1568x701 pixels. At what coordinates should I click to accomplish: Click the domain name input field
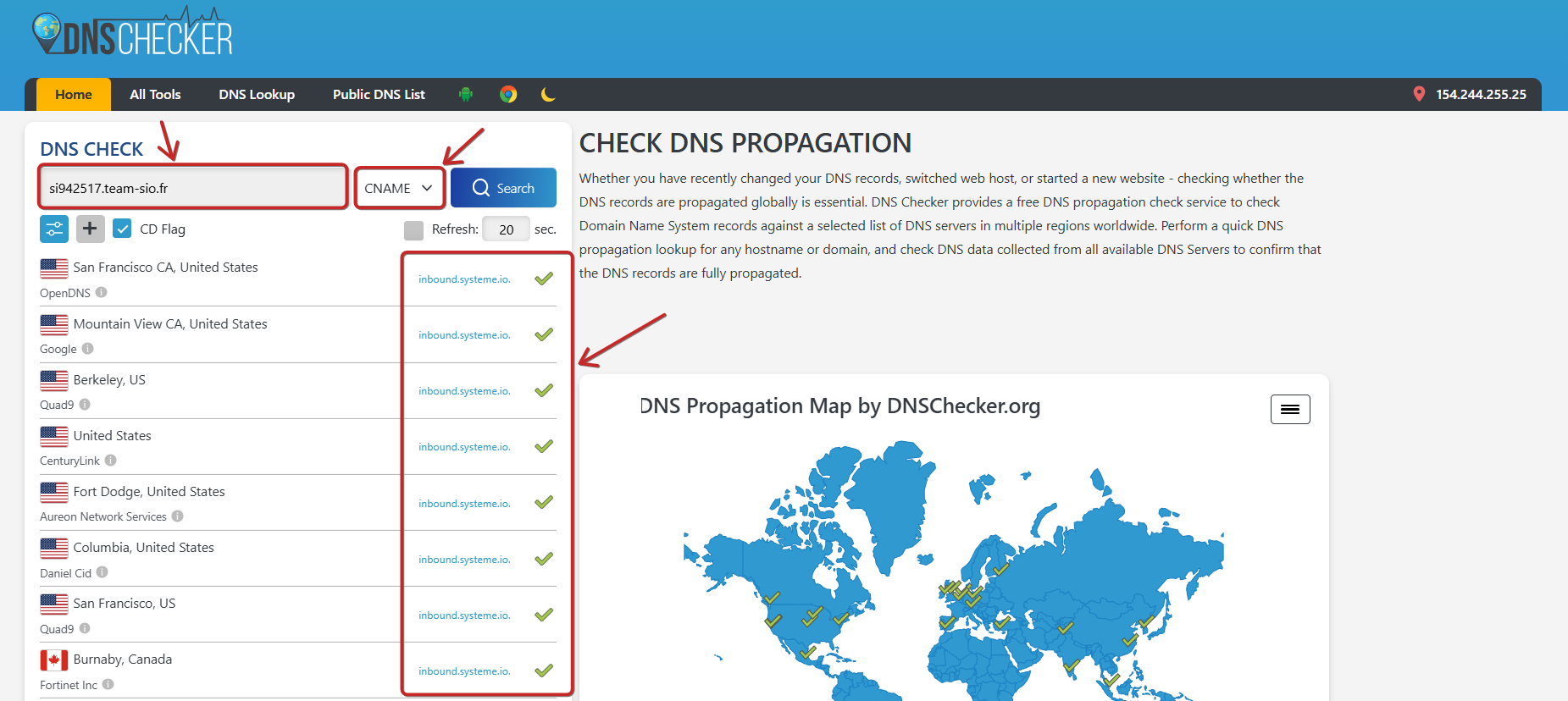(x=193, y=188)
